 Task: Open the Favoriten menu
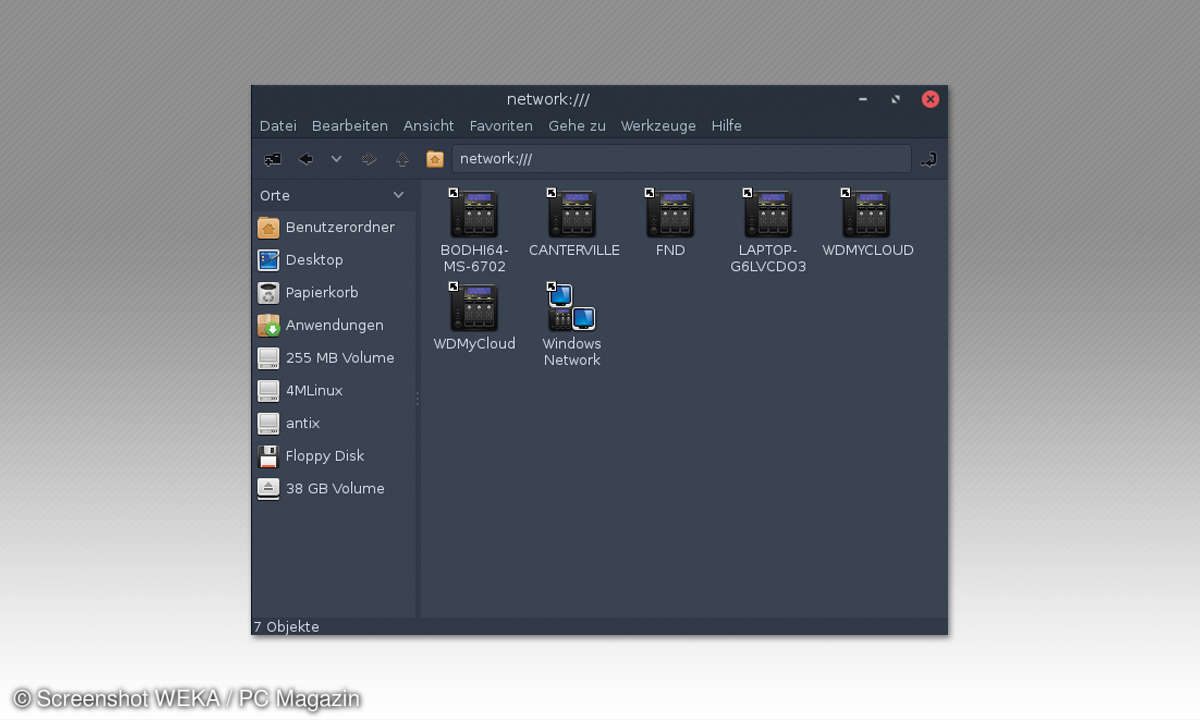pyautogui.click(x=501, y=126)
